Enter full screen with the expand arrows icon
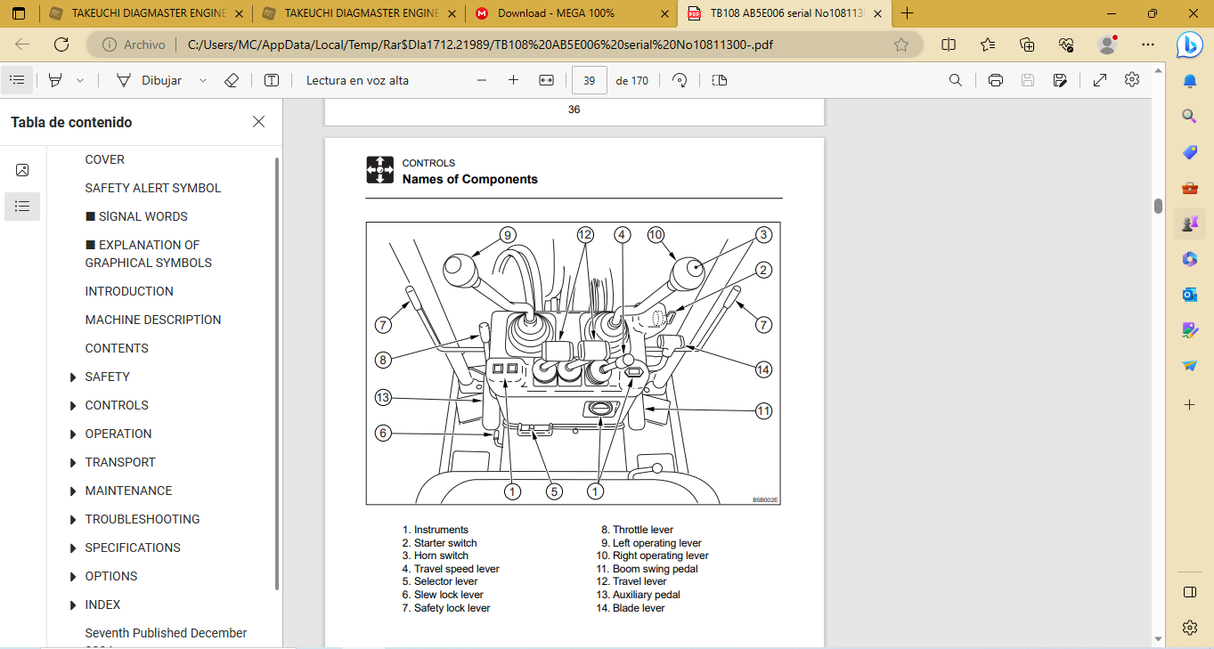This screenshot has height=649, width=1214. coord(1100,80)
